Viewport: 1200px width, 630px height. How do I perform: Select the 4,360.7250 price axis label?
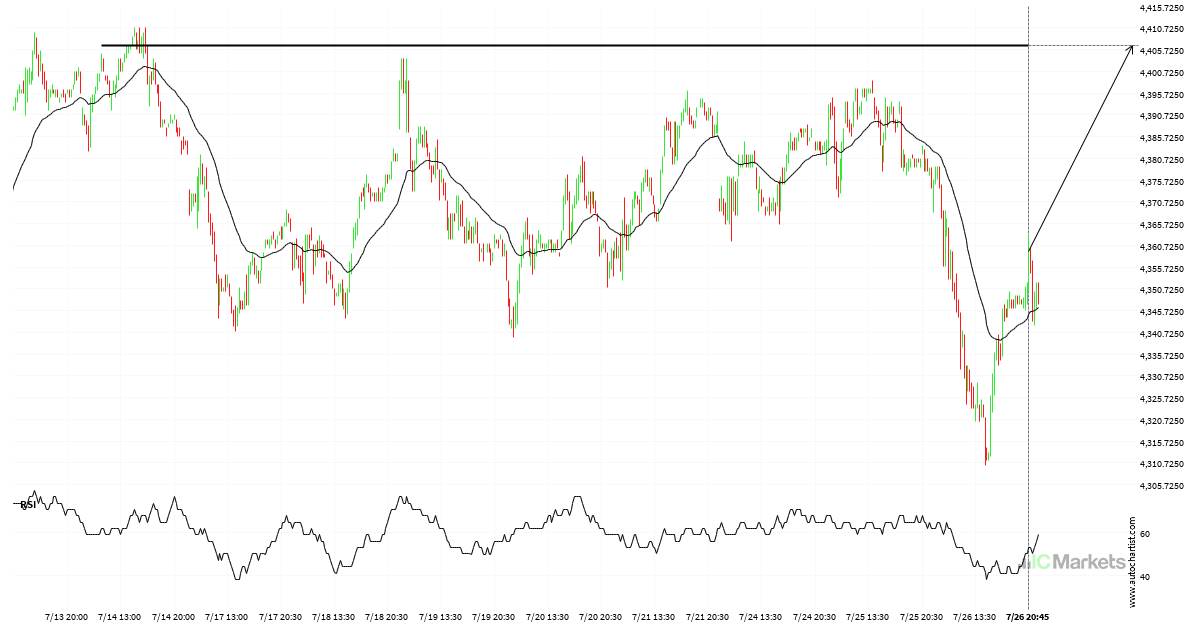(x=1162, y=247)
